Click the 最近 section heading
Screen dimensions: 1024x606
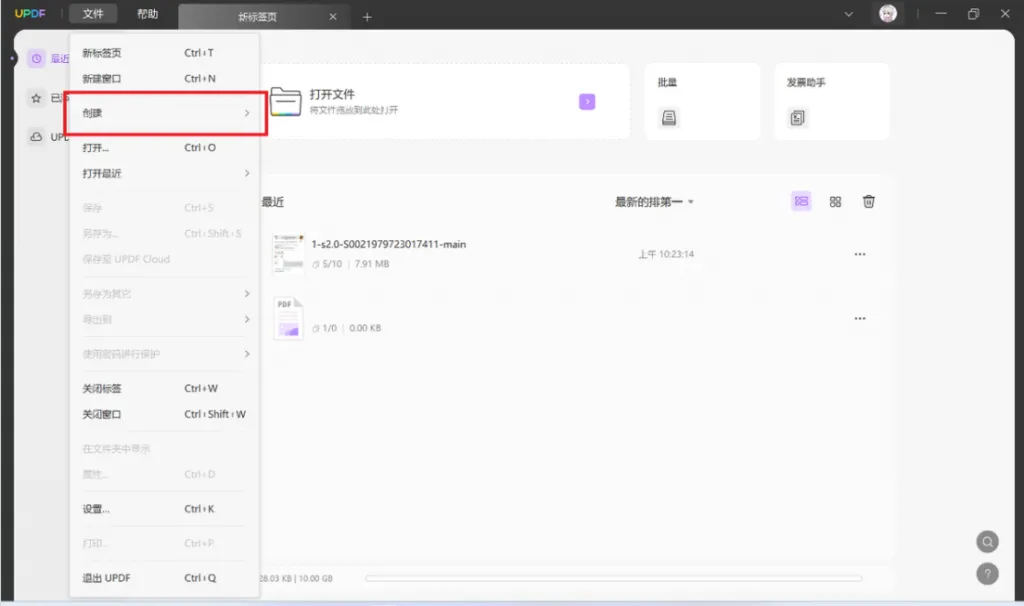[x=273, y=202]
